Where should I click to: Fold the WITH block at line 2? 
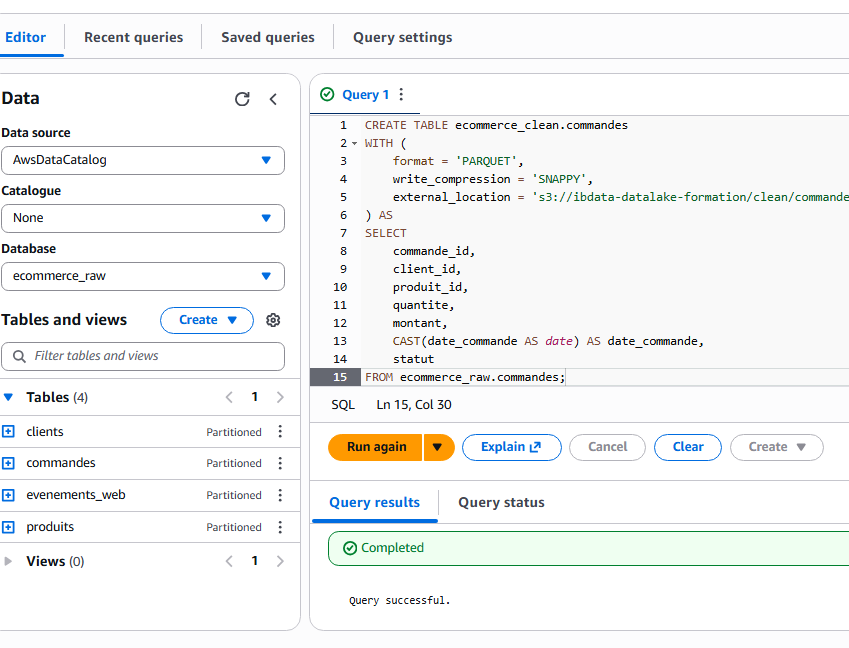355,143
